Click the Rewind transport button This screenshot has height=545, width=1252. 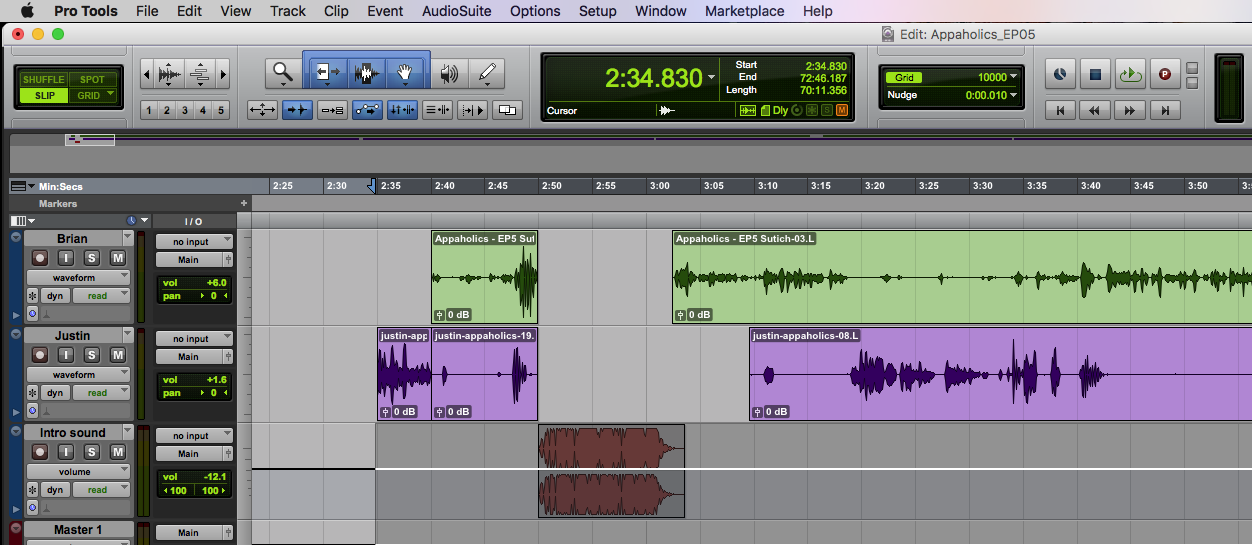pos(1095,110)
